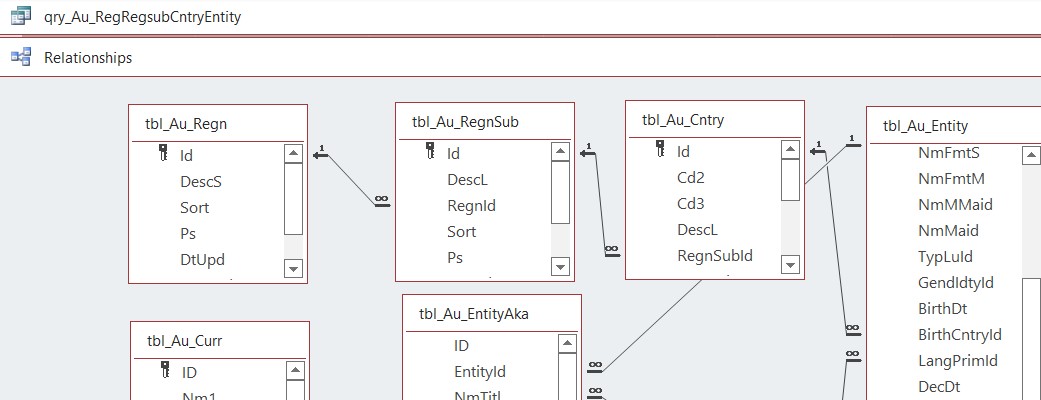
Task: Select EntityId field in tbl_Au_EntityAka
Action: pyautogui.click(x=479, y=371)
